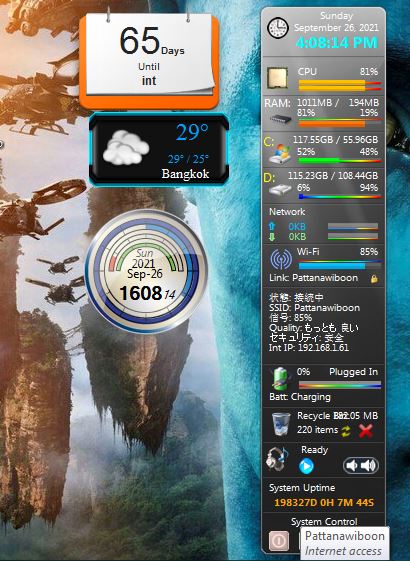Click the analog clock icon in sidebar
410x561 pixels.
[278, 28]
